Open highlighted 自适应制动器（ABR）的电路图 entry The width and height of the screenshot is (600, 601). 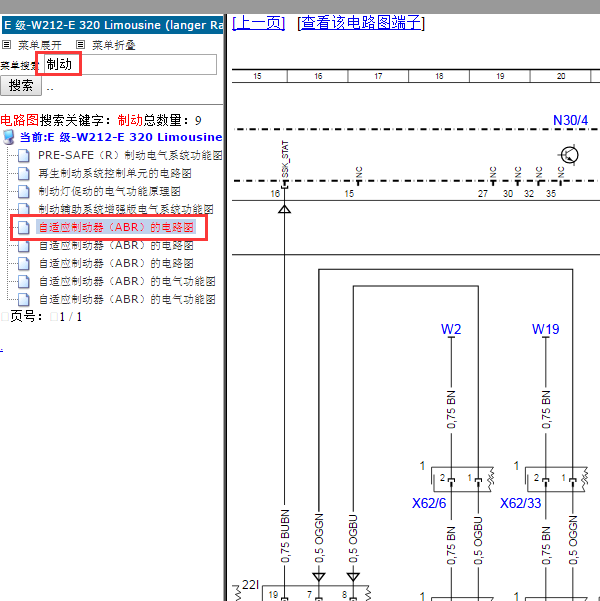tap(115, 228)
